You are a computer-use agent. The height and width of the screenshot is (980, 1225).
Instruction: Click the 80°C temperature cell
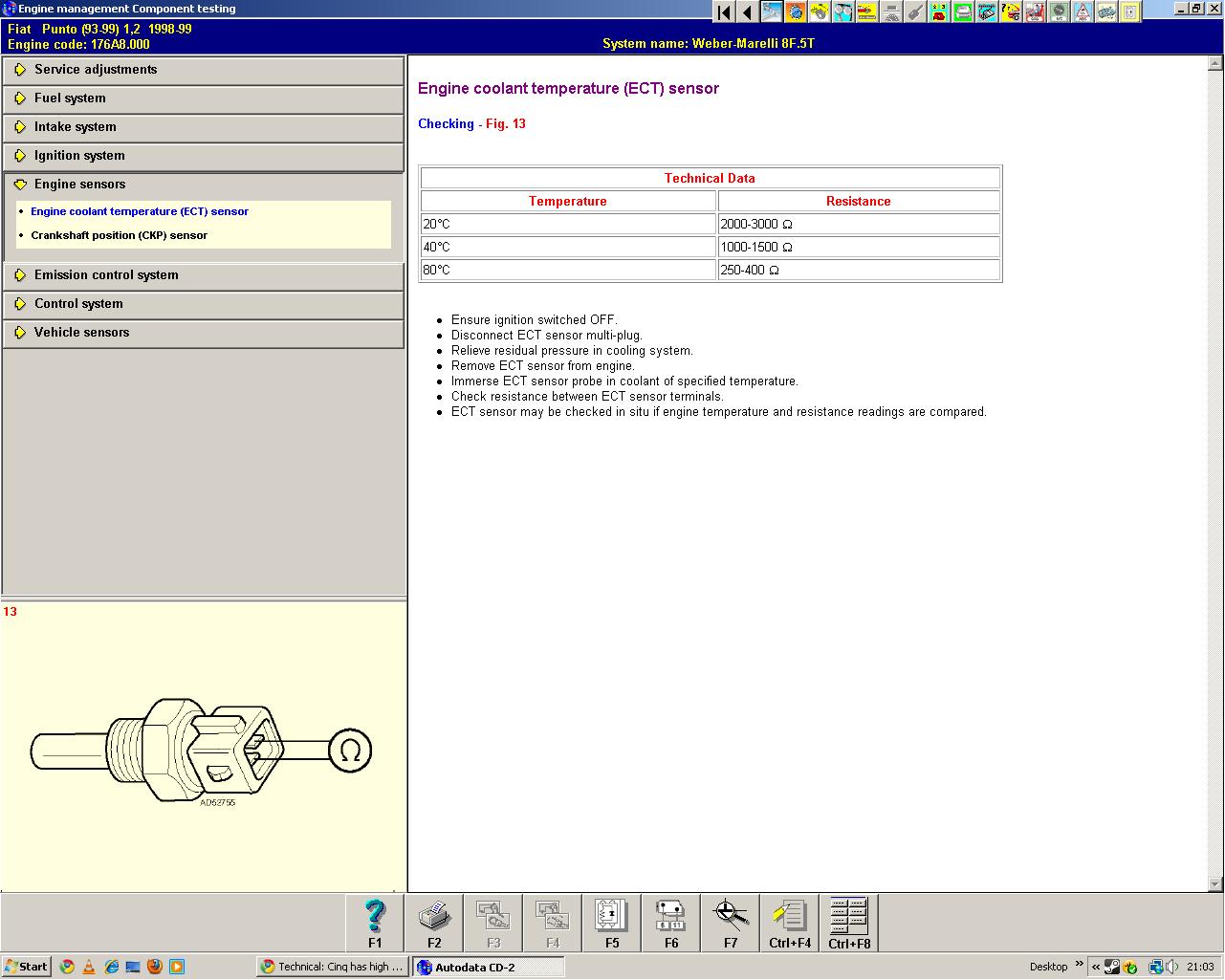[568, 270]
